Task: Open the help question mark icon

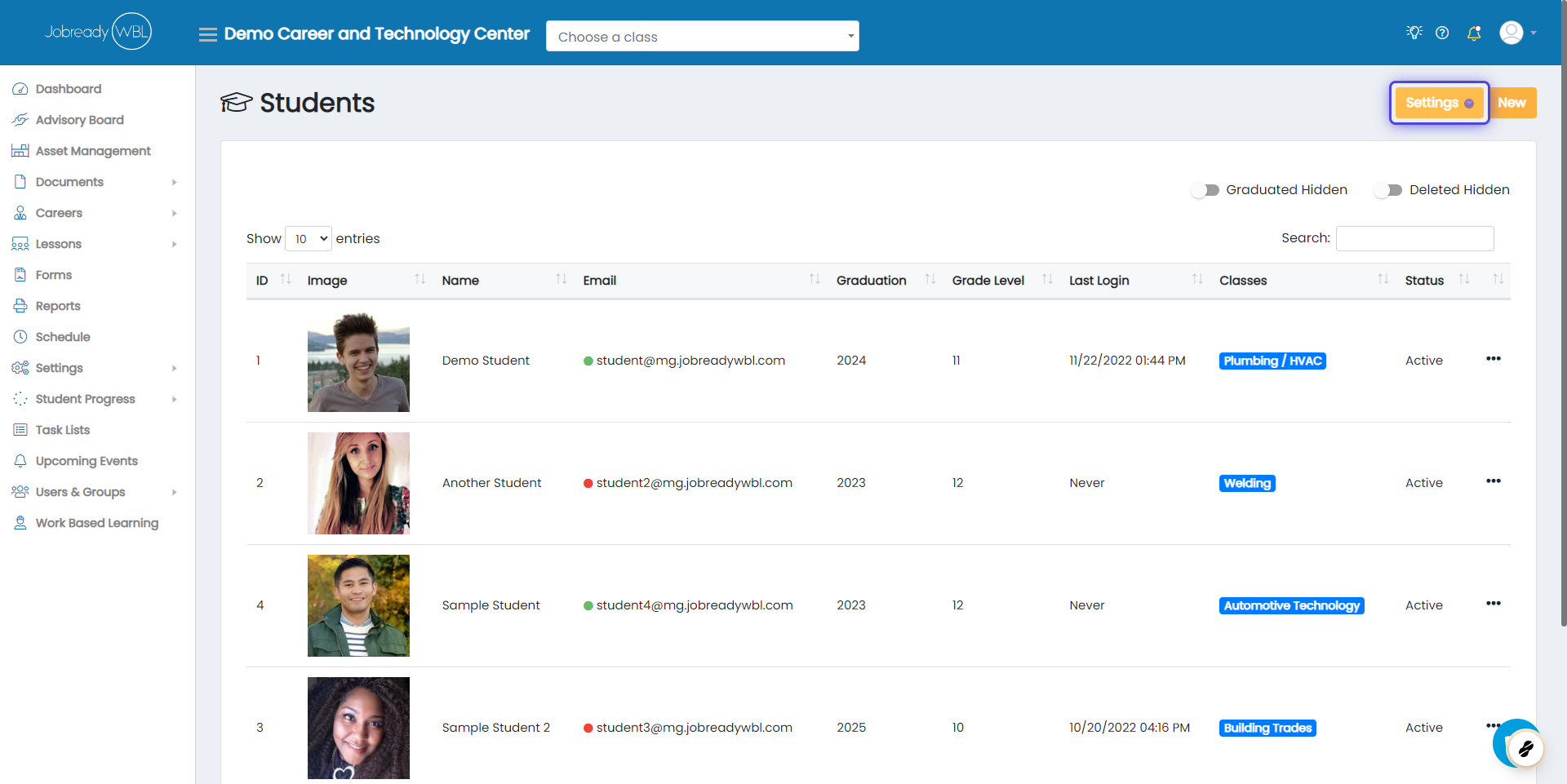Action: (x=1442, y=33)
